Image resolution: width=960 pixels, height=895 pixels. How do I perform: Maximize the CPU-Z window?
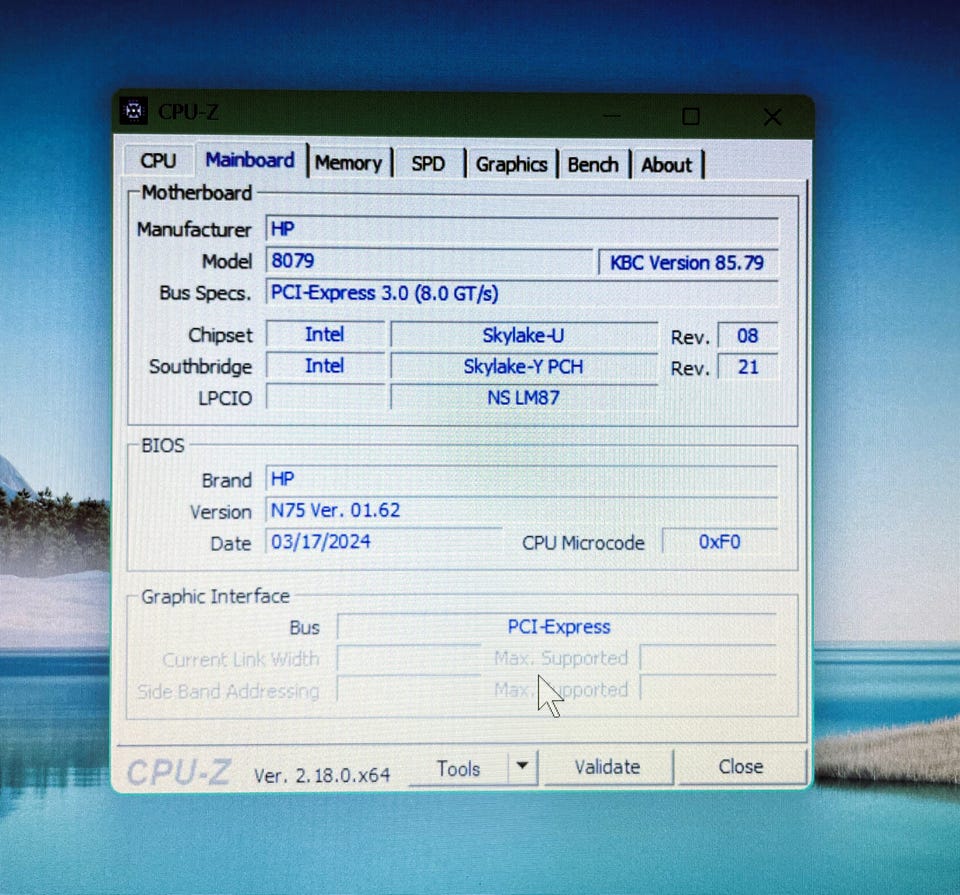[x=691, y=116]
